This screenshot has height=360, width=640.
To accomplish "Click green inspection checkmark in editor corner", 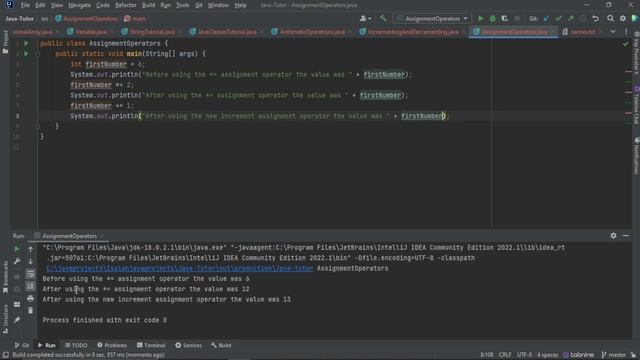I will pos(625,43).
